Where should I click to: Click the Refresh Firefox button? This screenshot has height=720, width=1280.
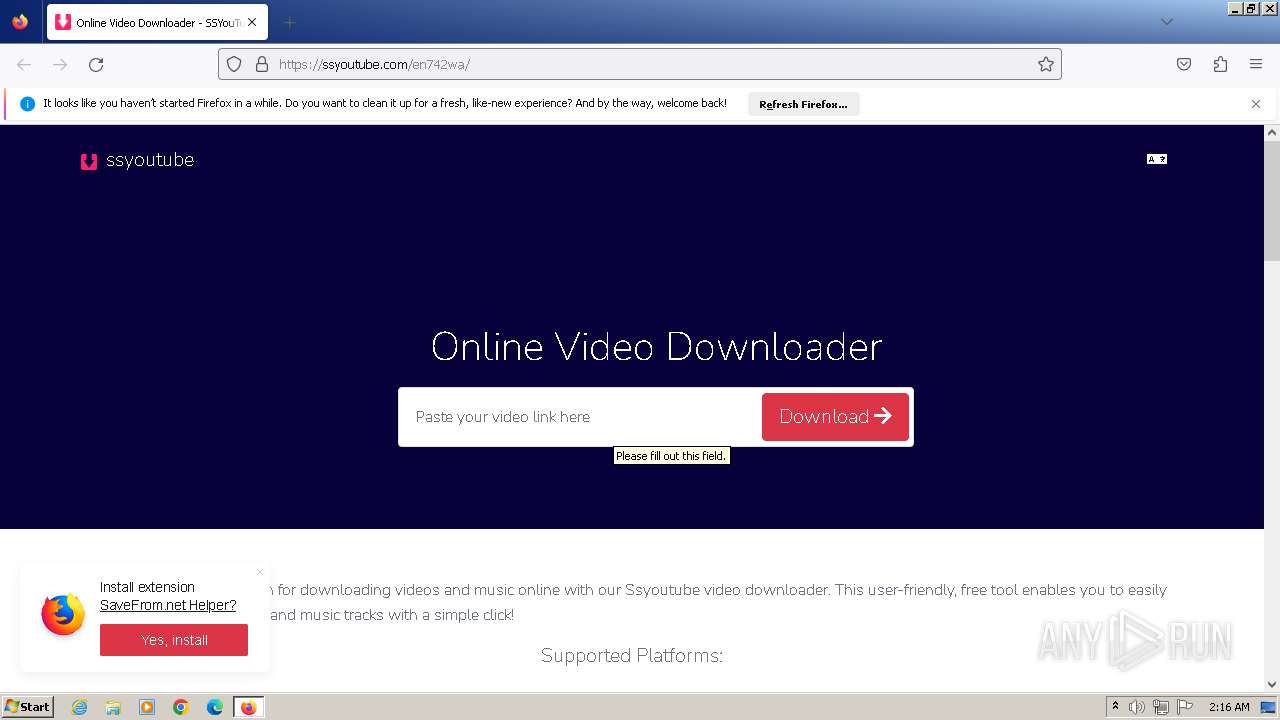(x=803, y=104)
